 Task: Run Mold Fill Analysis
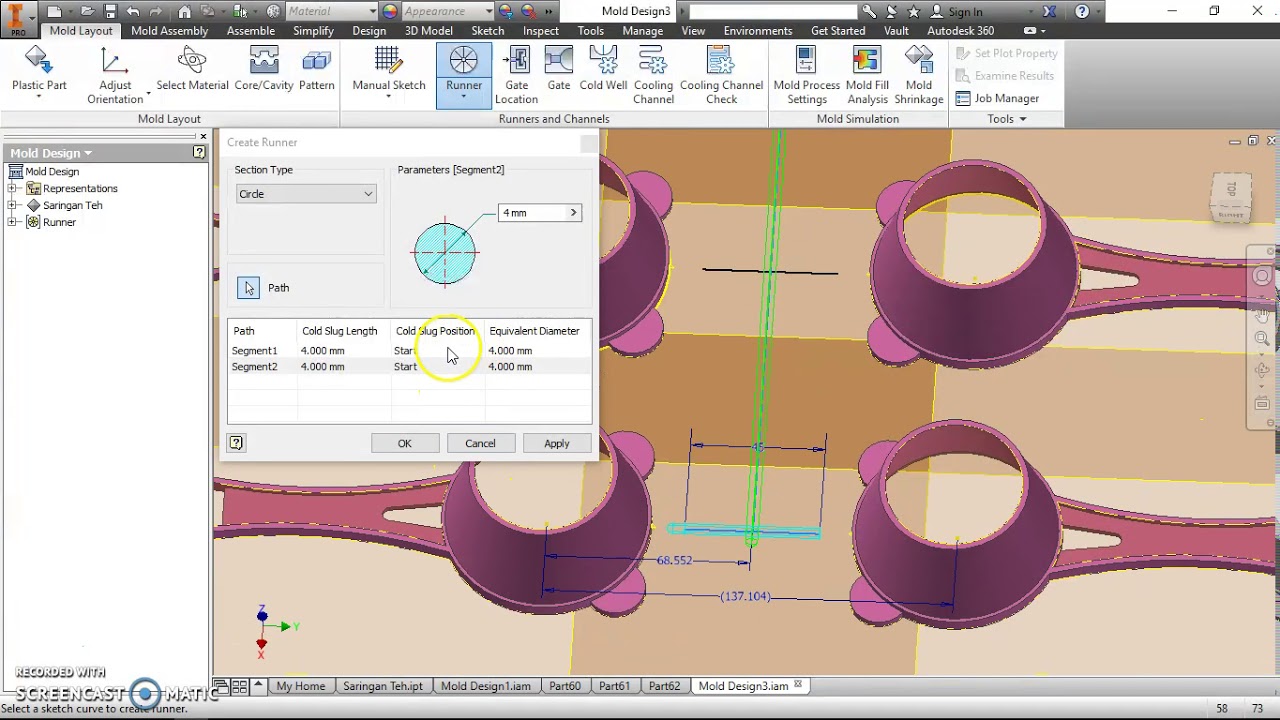(x=867, y=76)
